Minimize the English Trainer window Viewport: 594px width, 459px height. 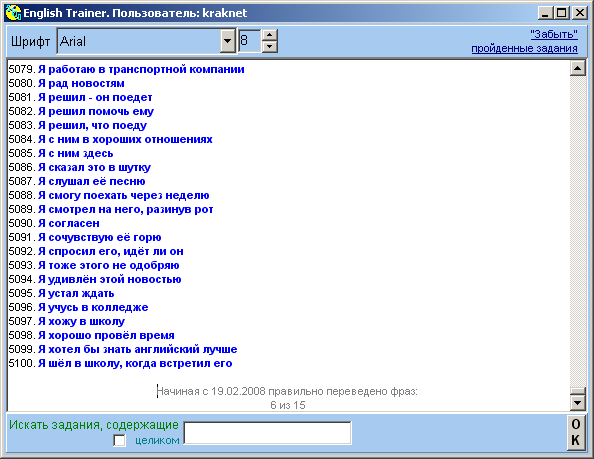click(545, 13)
